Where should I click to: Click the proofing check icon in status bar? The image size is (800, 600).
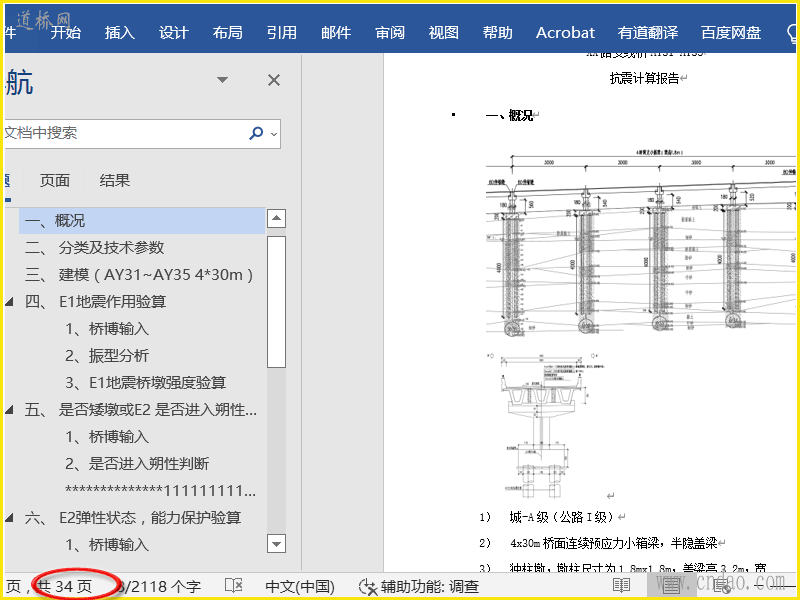coord(233,586)
